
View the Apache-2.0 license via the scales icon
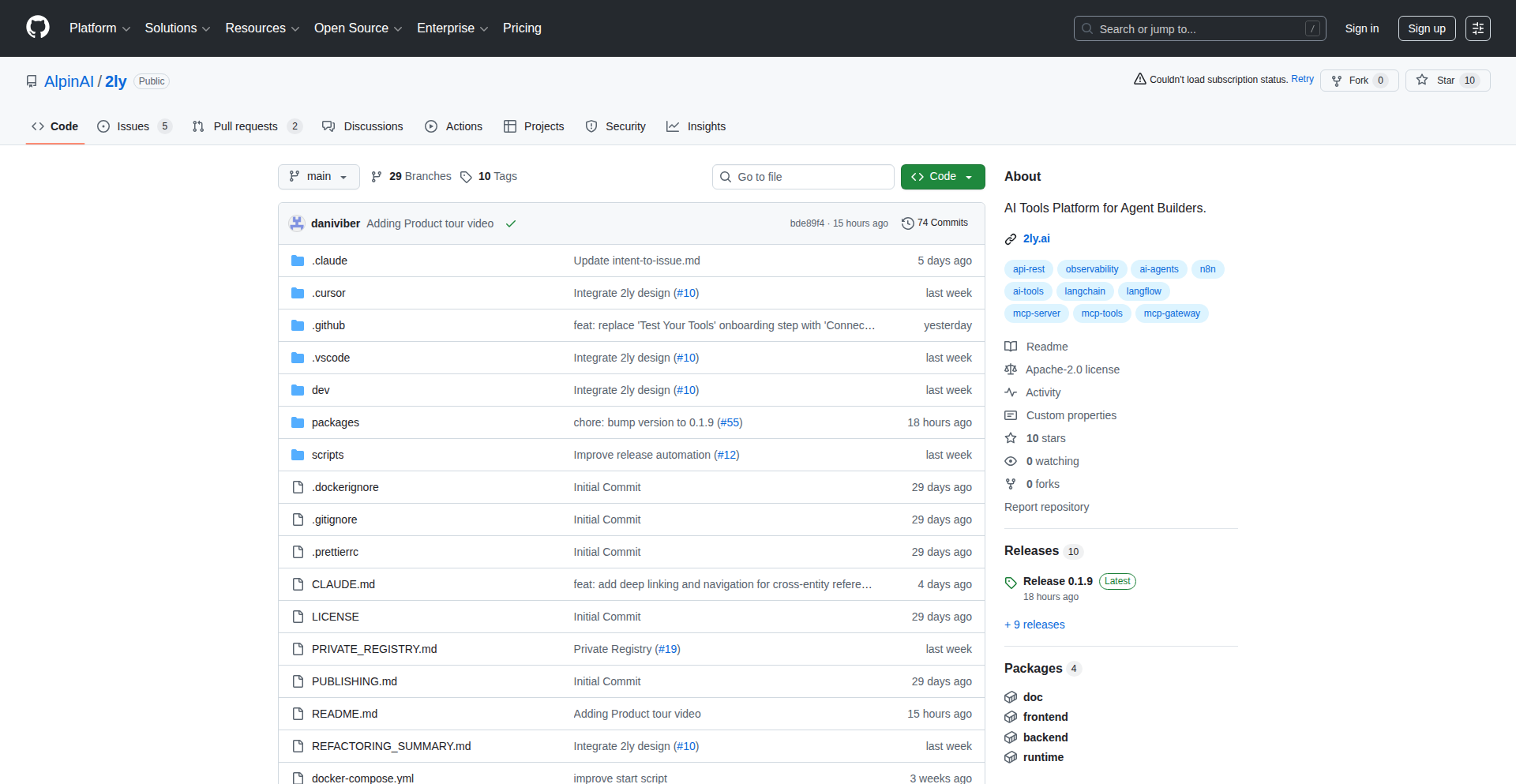[1011, 369]
